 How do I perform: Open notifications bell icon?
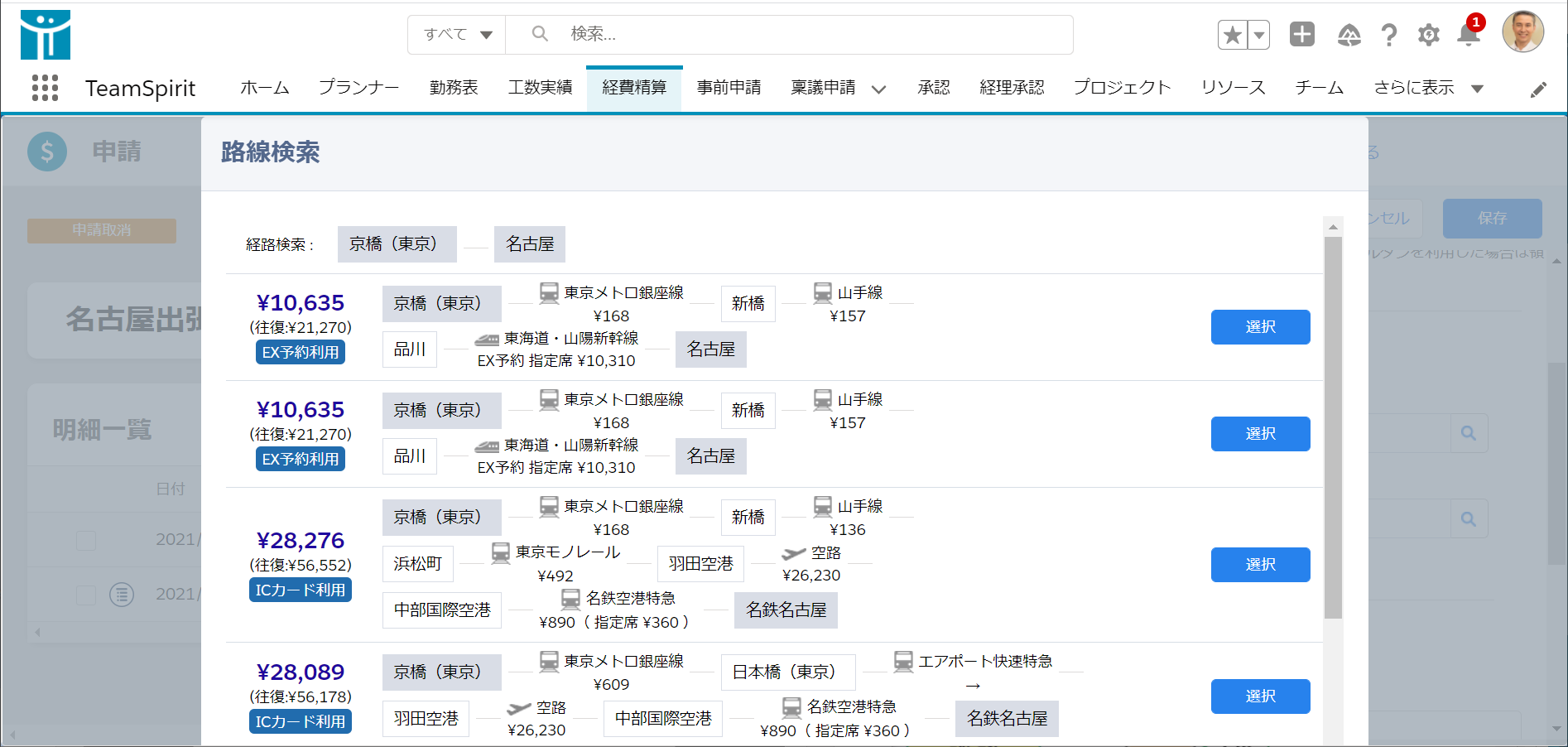point(1469,35)
